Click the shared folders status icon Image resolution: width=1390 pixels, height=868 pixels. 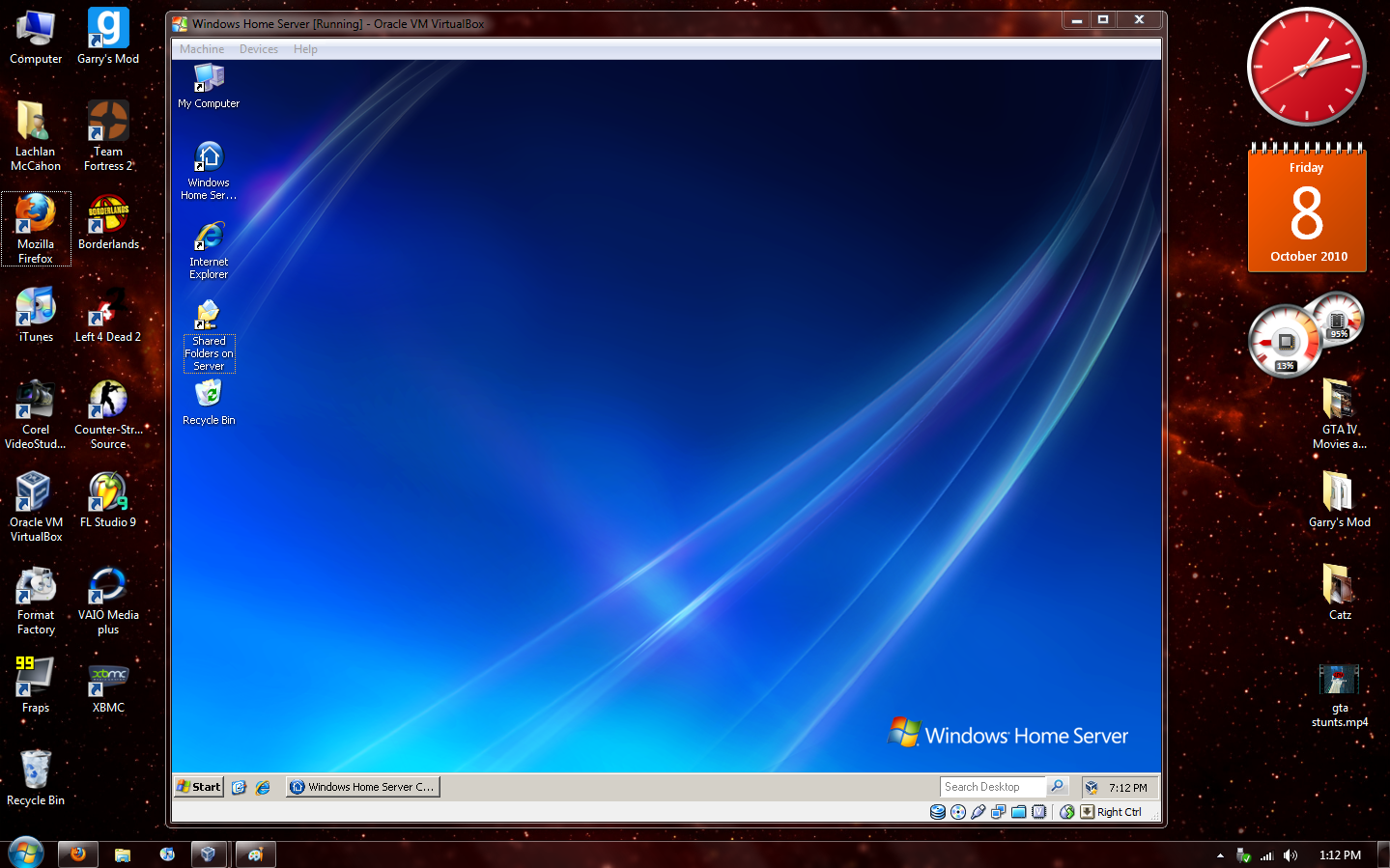point(1018,812)
